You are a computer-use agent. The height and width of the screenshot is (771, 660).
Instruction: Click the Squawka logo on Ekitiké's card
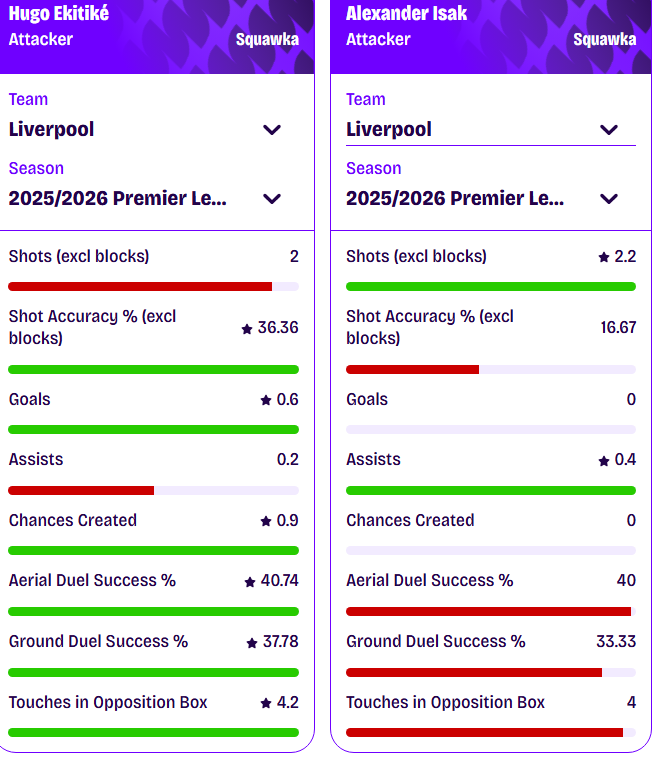(x=267, y=40)
